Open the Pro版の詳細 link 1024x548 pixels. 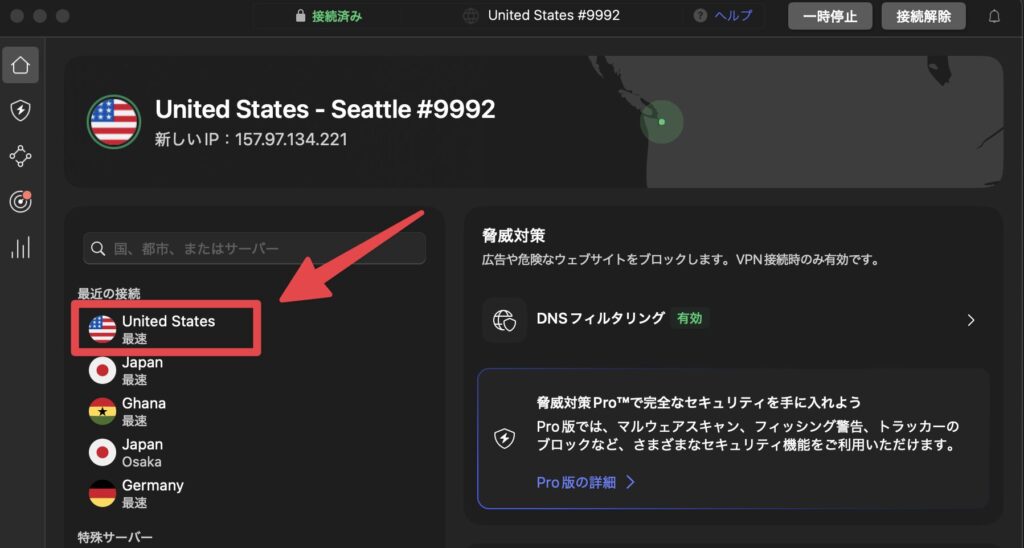pos(576,482)
